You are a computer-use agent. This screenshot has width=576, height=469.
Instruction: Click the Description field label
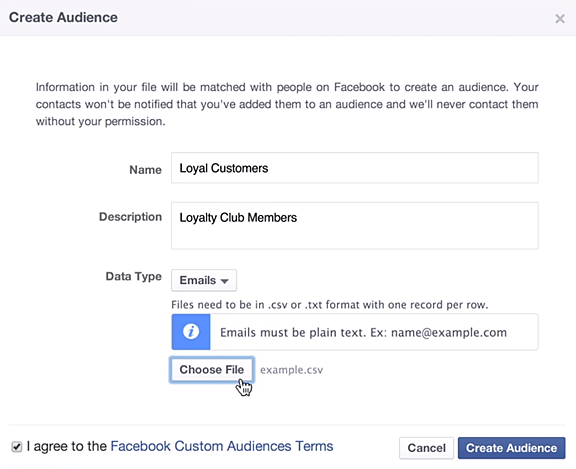click(x=130, y=217)
